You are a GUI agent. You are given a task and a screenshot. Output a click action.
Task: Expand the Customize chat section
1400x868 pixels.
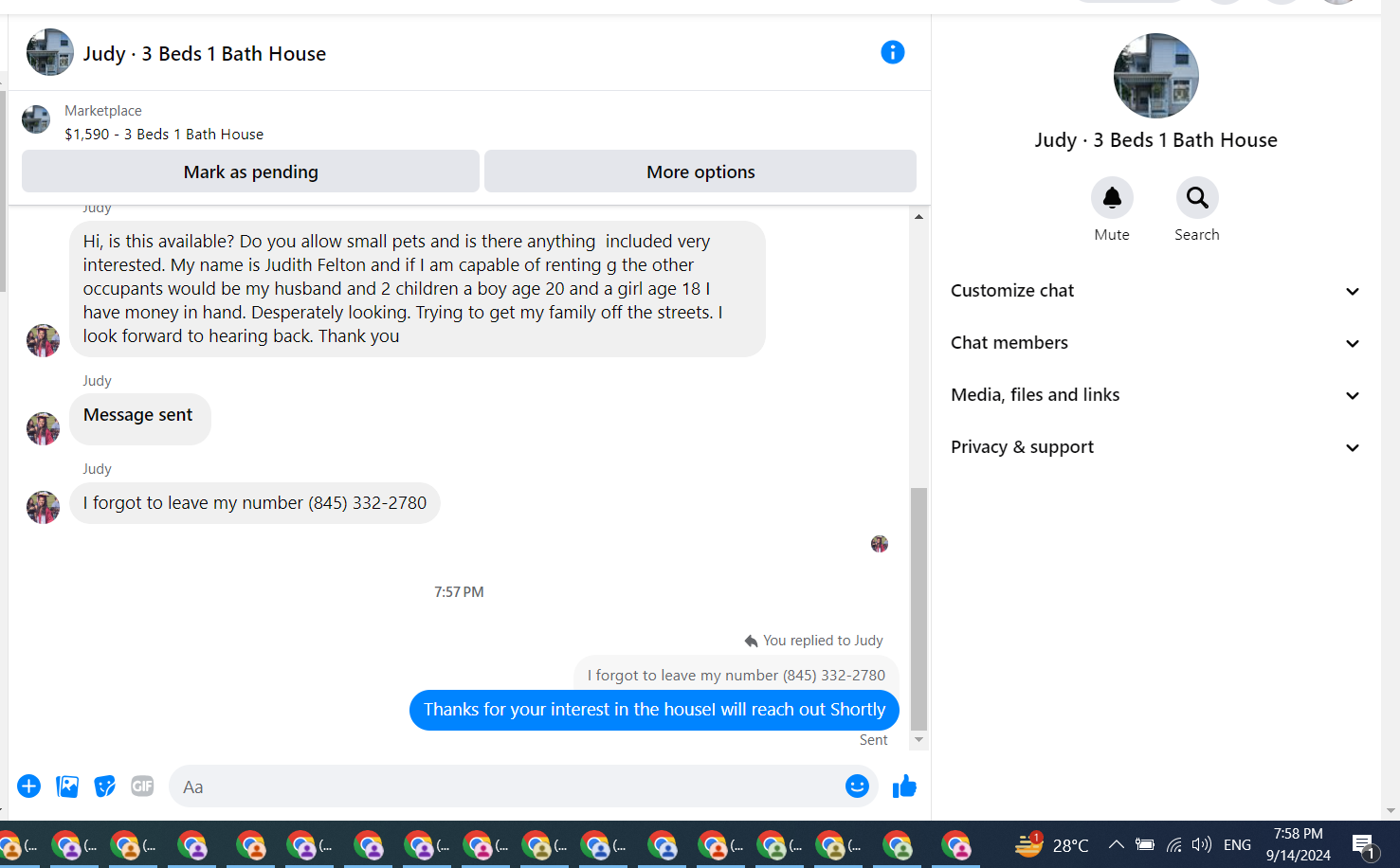pos(1155,291)
